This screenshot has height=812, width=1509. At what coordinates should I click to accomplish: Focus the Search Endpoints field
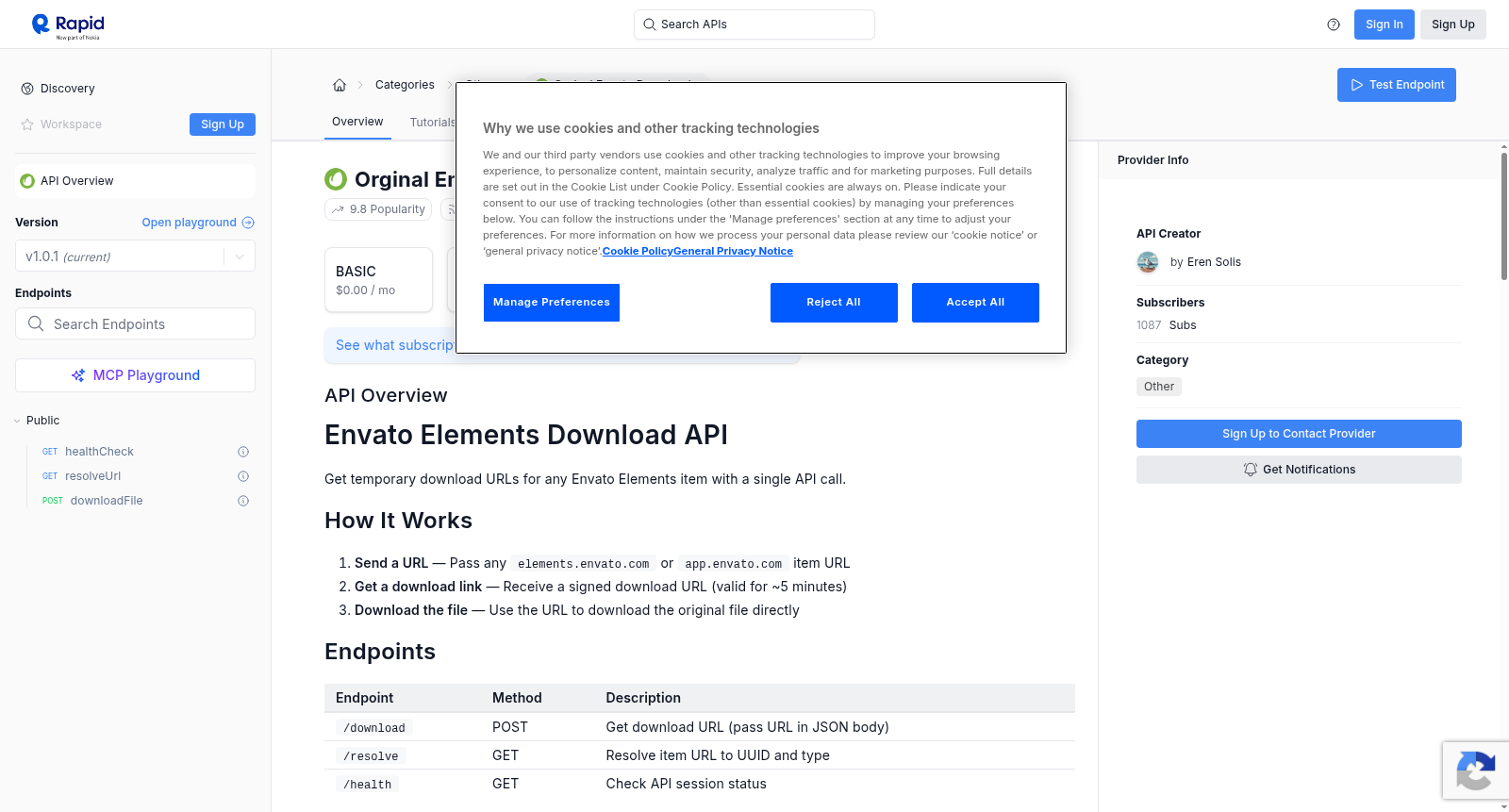point(135,323)
